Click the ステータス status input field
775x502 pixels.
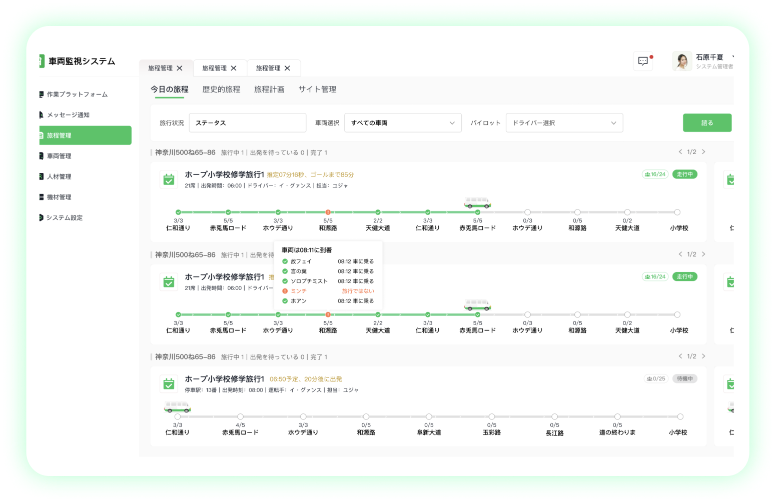pos(247,123)
